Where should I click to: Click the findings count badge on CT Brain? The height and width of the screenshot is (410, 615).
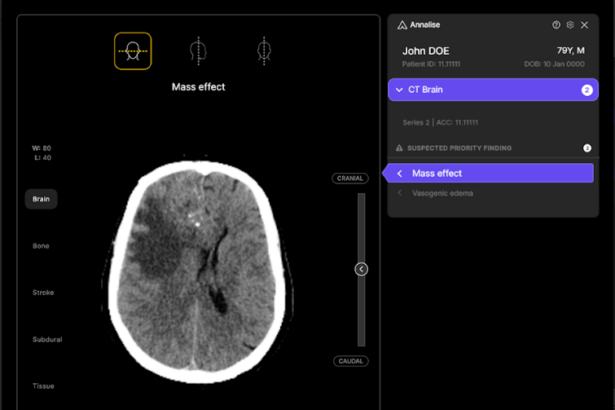587,90
